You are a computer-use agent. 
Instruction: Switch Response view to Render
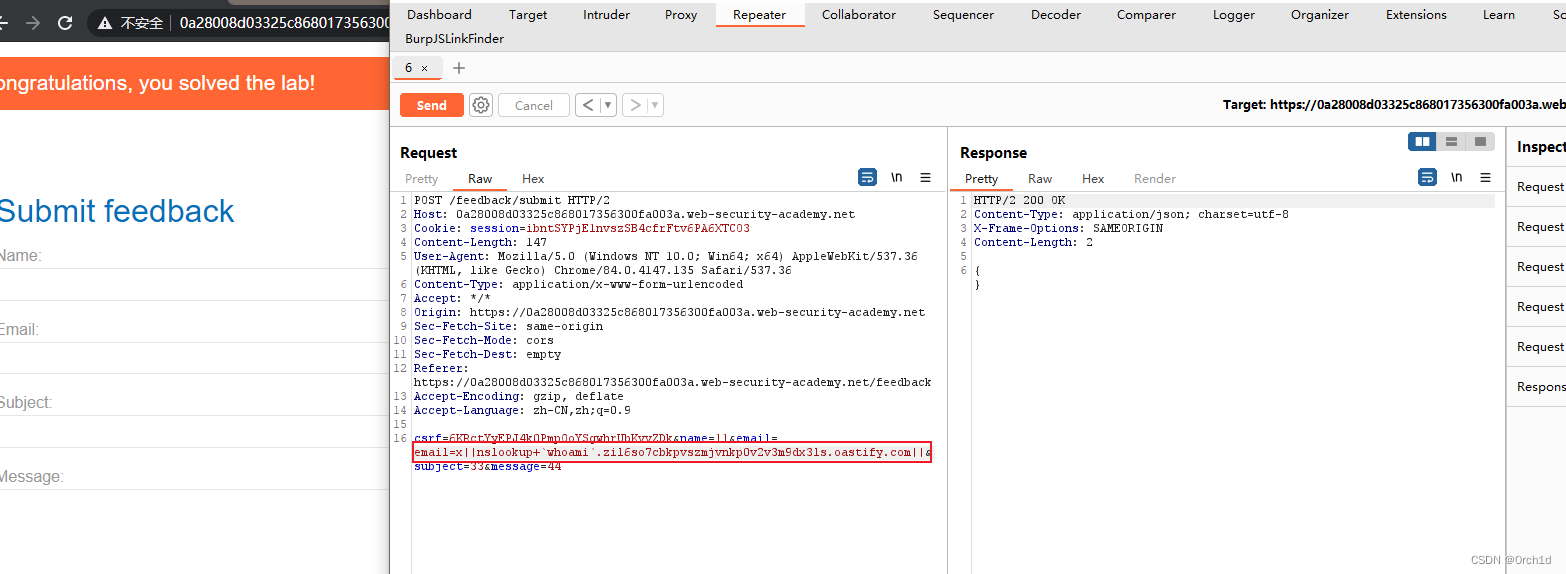1154,179
